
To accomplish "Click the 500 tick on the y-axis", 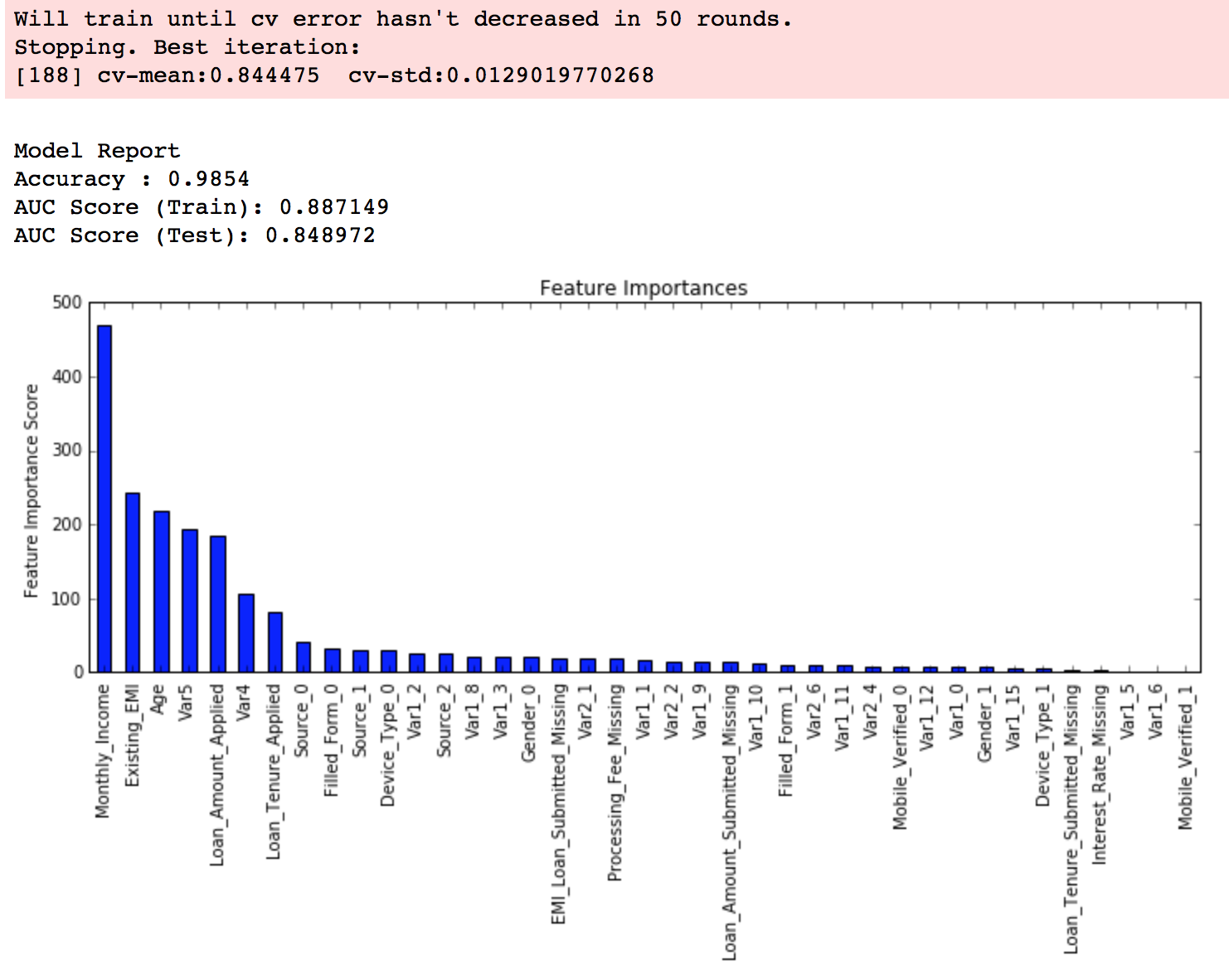I will tap(67, 303).
